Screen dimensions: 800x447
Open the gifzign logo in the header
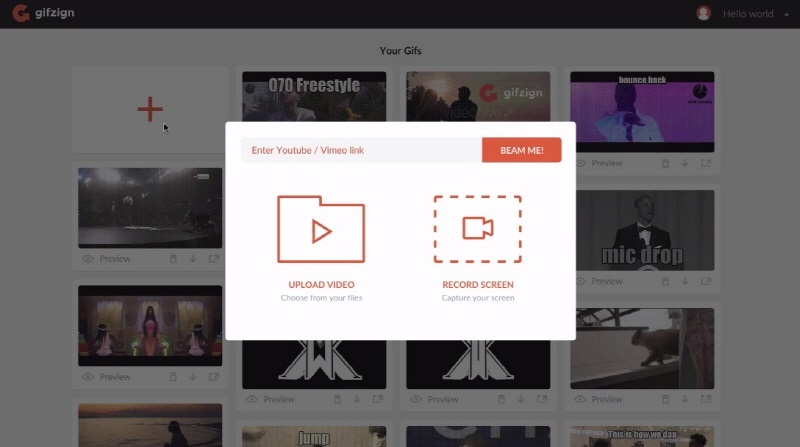coord(43,13)
